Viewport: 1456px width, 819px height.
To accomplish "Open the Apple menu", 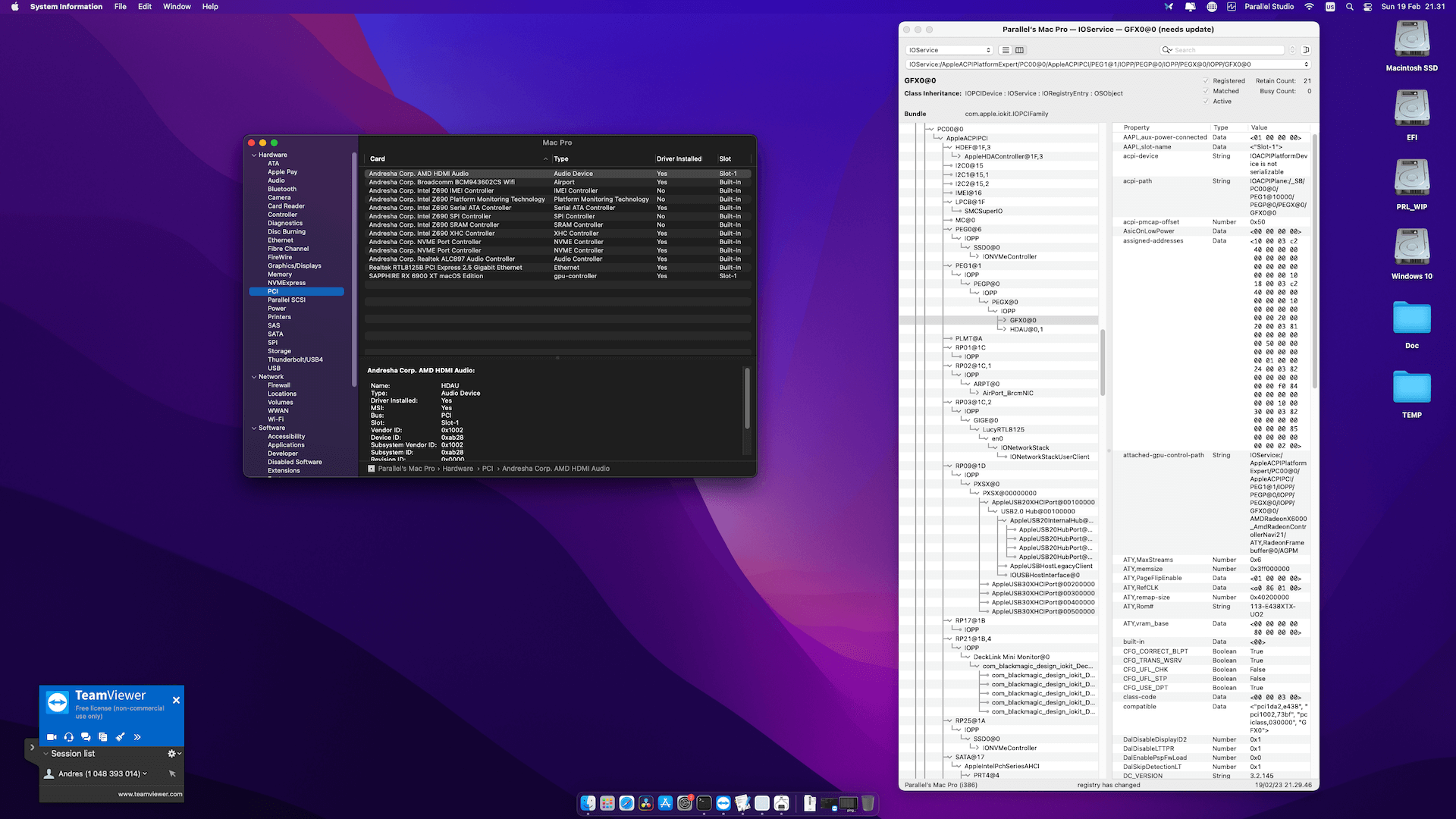I will [14, 7].
